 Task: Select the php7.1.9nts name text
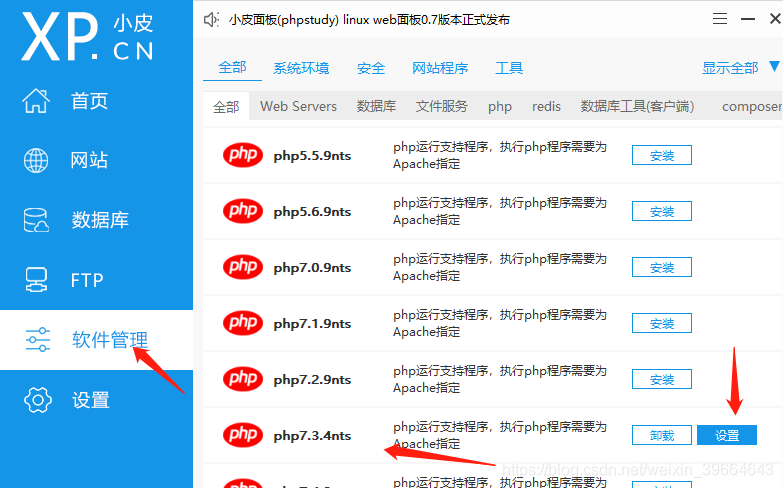[x=312, y=324]
